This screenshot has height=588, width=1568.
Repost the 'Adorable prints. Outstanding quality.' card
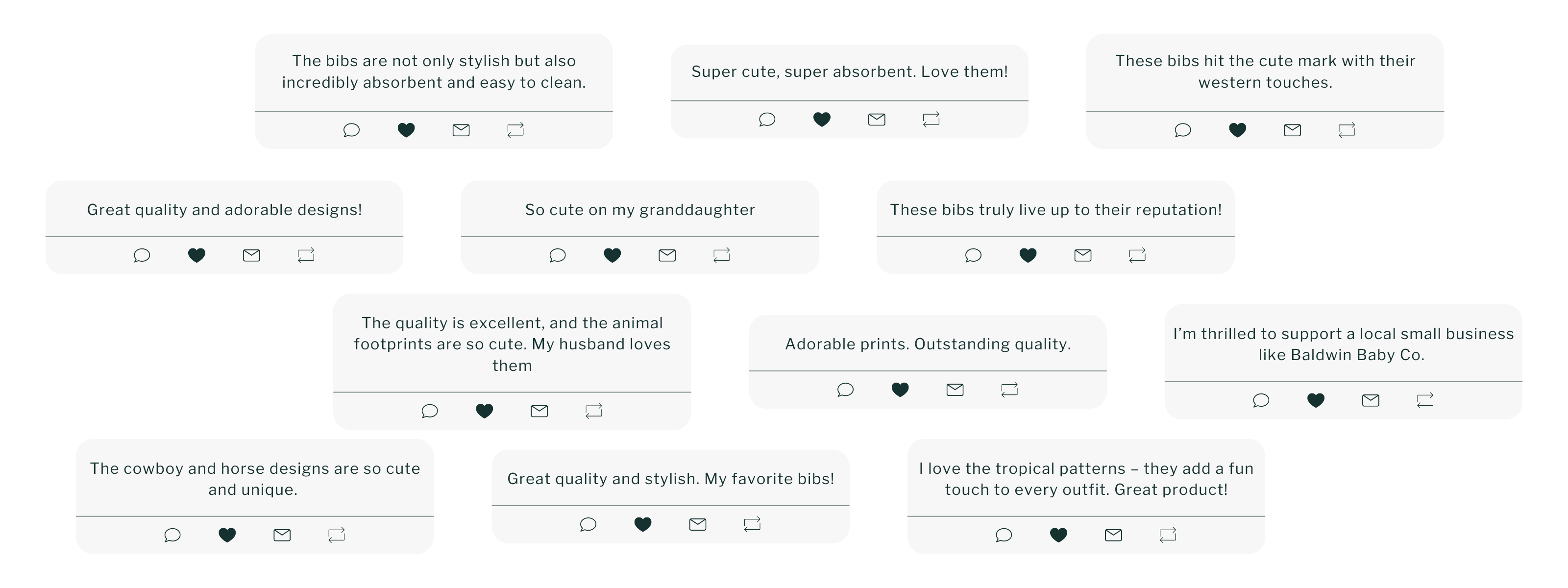(x=1009, y=390)
